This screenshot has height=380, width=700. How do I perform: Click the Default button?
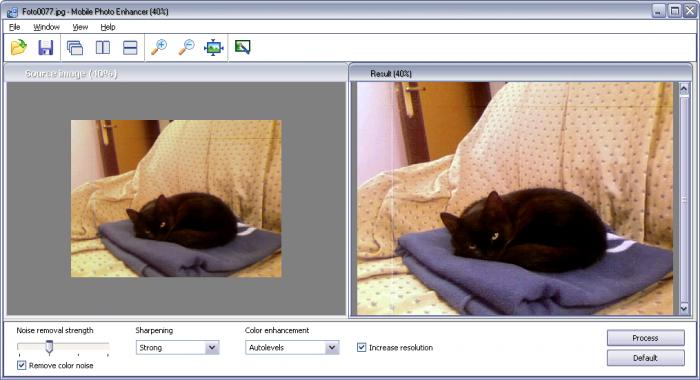(x=645, y=358)
